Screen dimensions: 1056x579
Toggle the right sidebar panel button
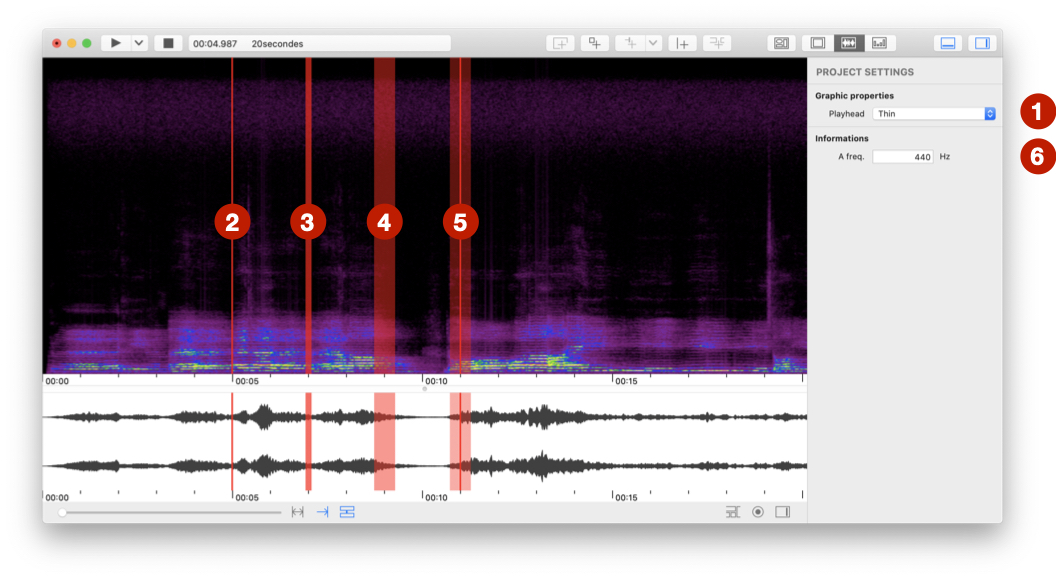click(983, 43)
